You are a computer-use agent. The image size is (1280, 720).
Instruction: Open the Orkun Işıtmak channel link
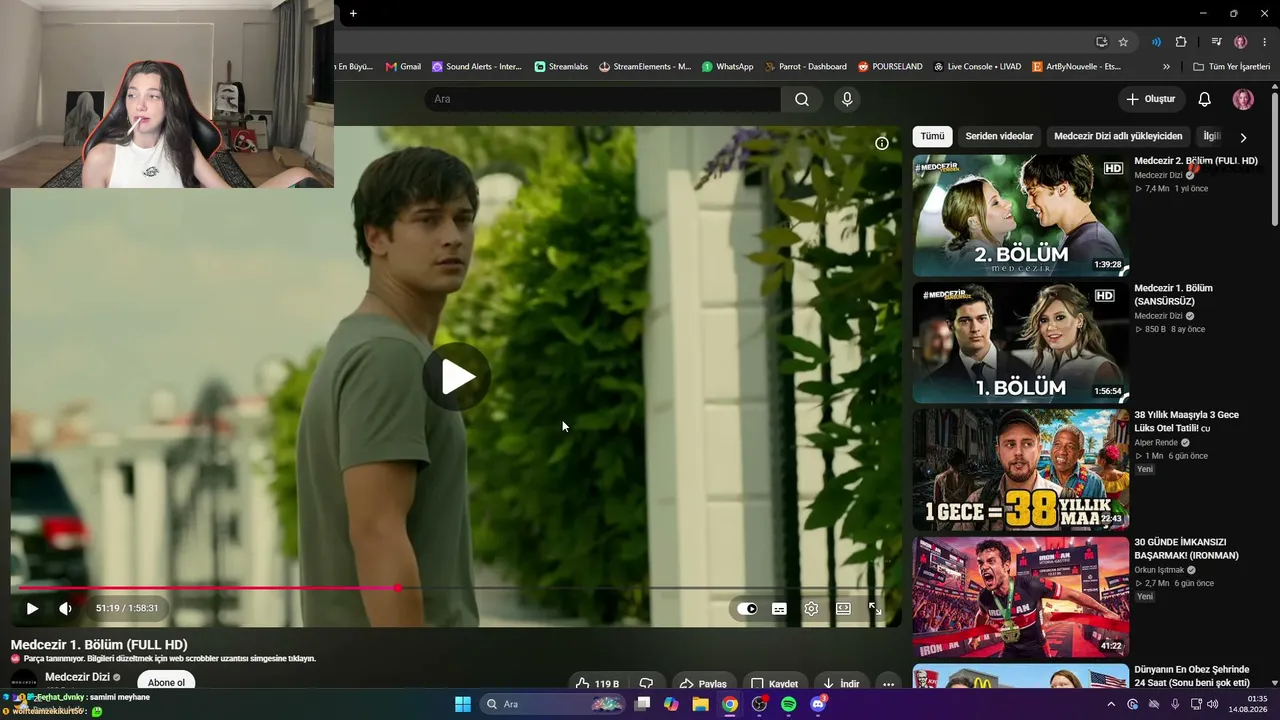[x=1159, y=570]
